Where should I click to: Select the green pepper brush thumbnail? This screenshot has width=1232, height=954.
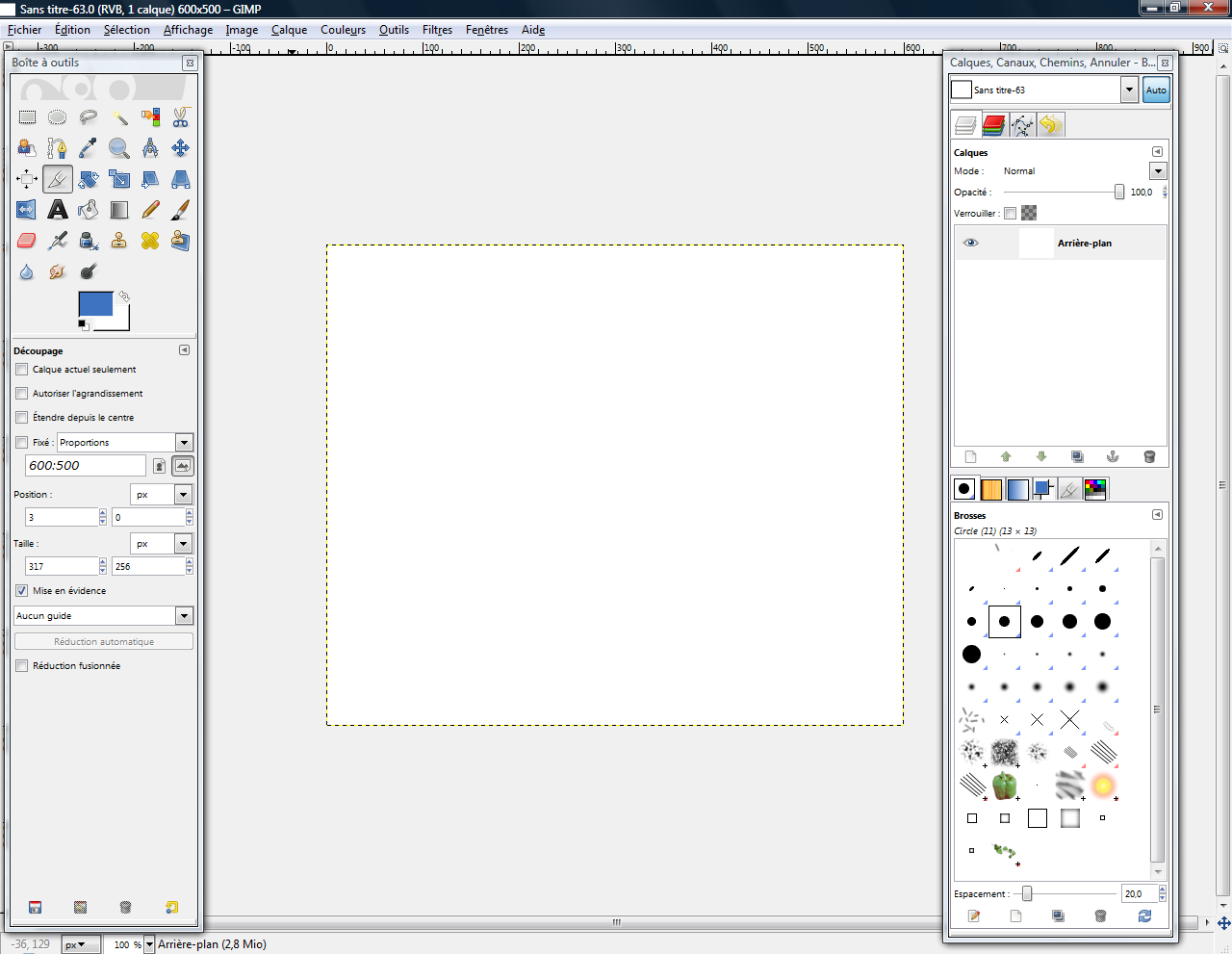(x=1004, y=786)
